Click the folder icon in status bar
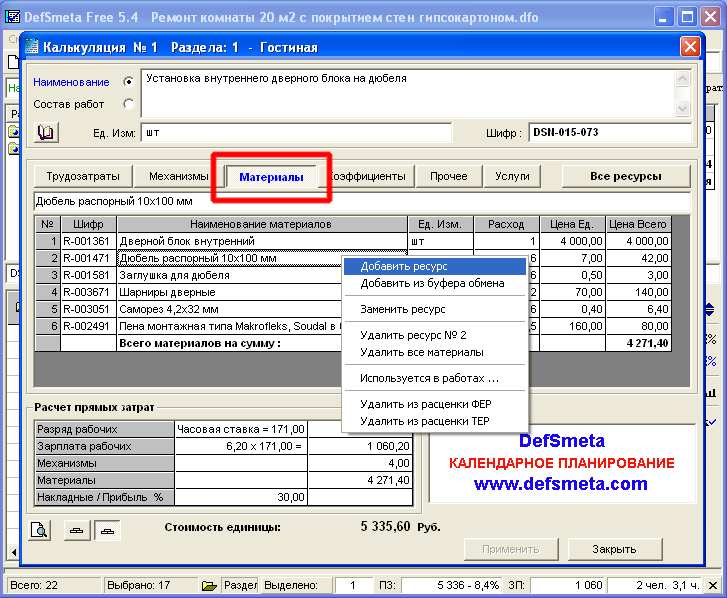Viewport: 727px width, 598px height. coord(209,585)
